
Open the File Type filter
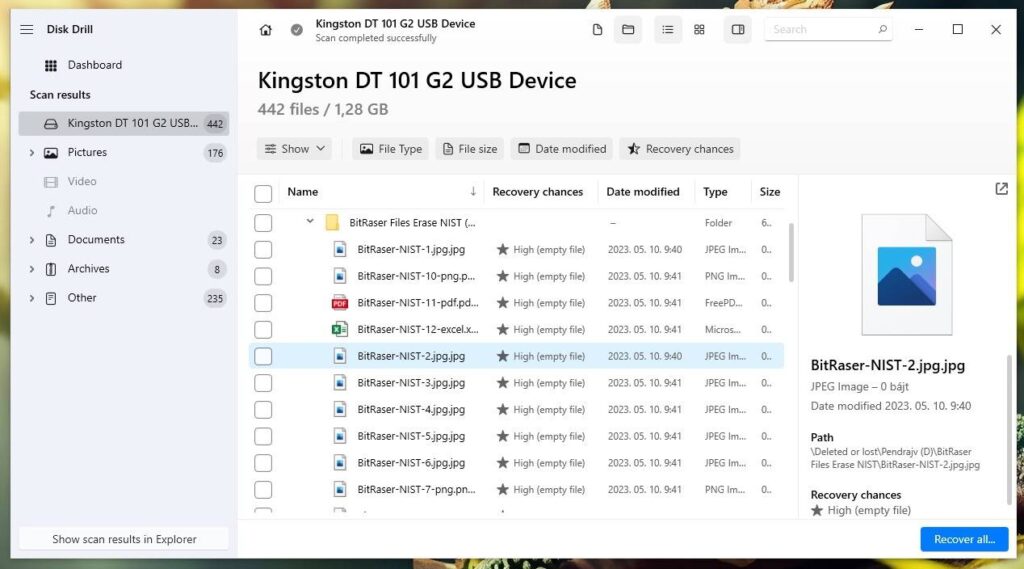click(x=391, y=149)
